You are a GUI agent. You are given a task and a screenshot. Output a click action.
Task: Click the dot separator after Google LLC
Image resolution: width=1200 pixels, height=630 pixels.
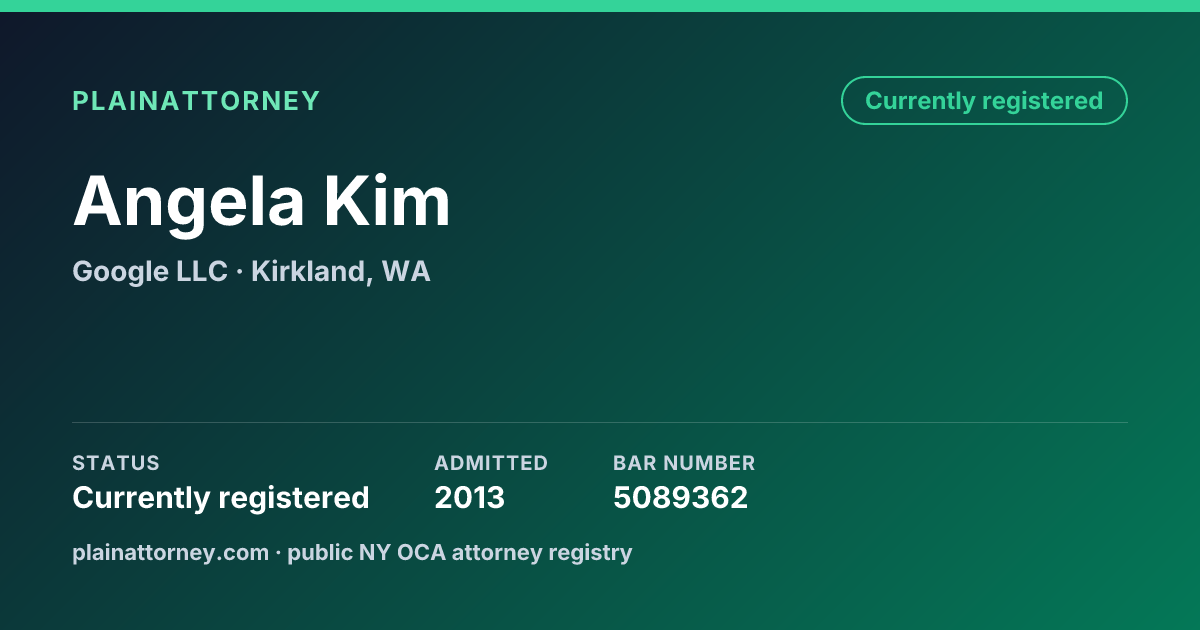coord(240,272)
